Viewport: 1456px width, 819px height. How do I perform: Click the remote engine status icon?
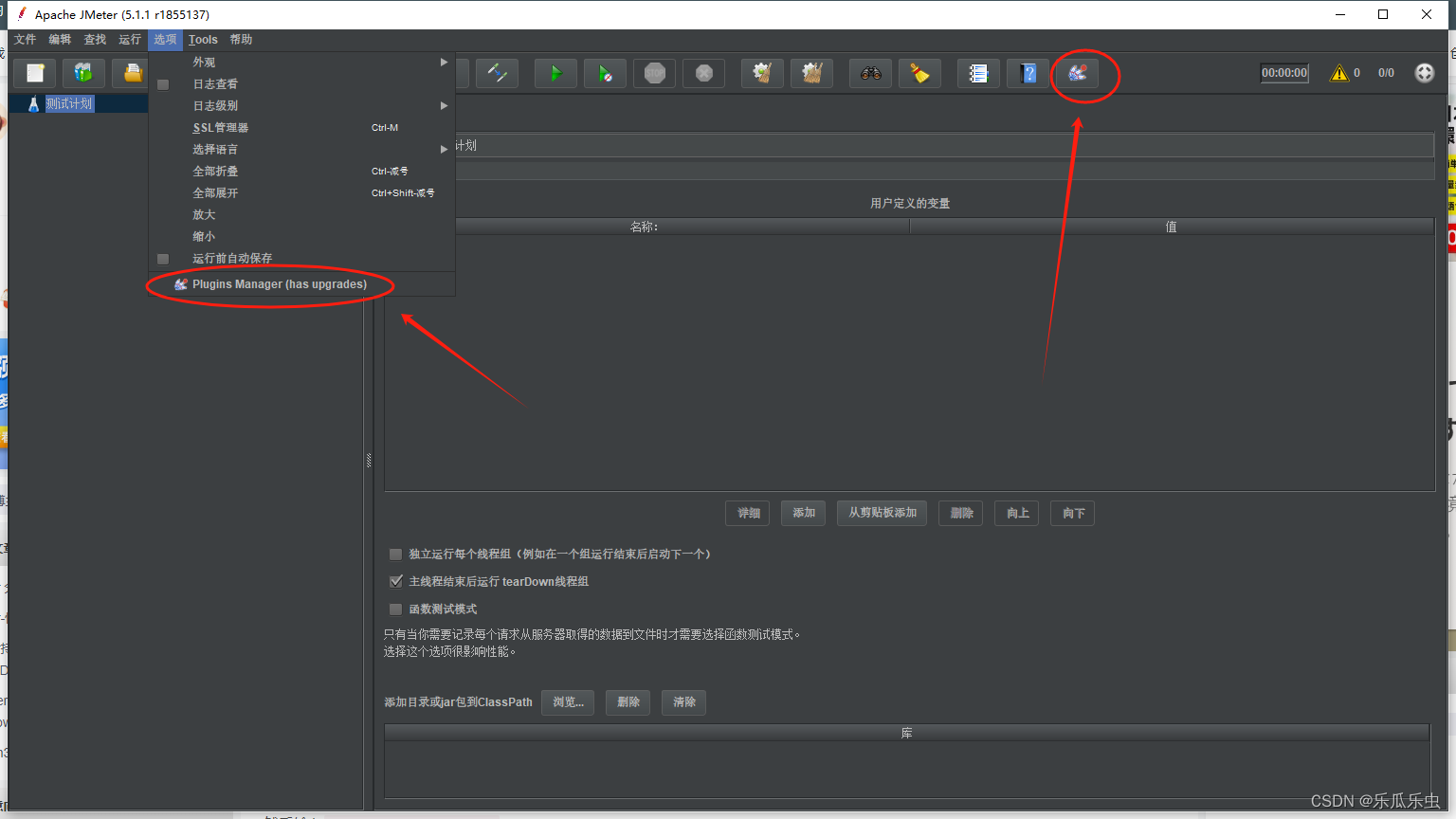1425,73
